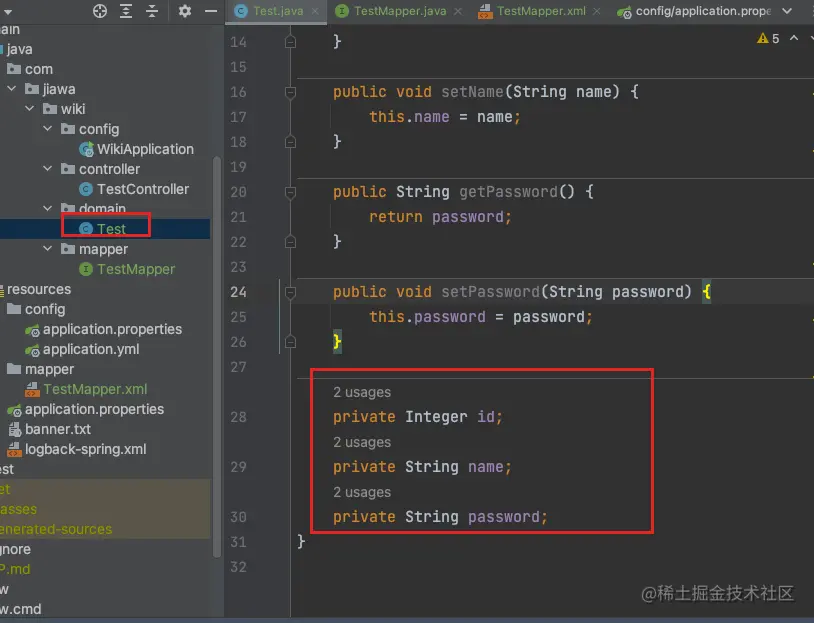Collapse the jiawa package
Viewport: 814px width, 623px height.
coord(11,89)
